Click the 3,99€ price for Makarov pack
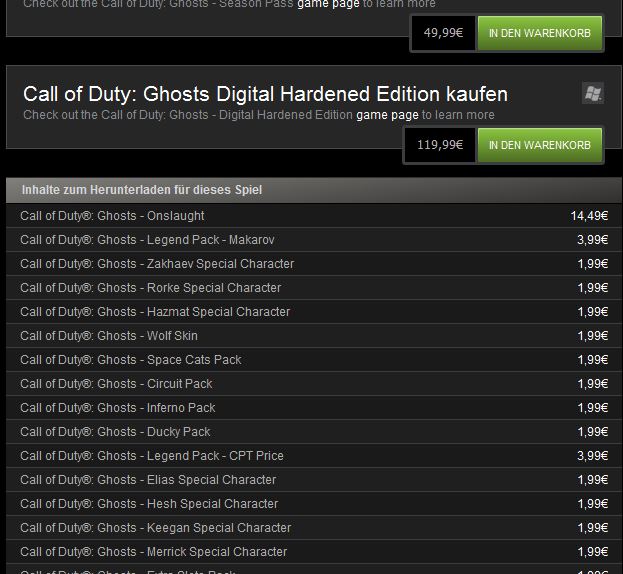 tap(592, 240)
